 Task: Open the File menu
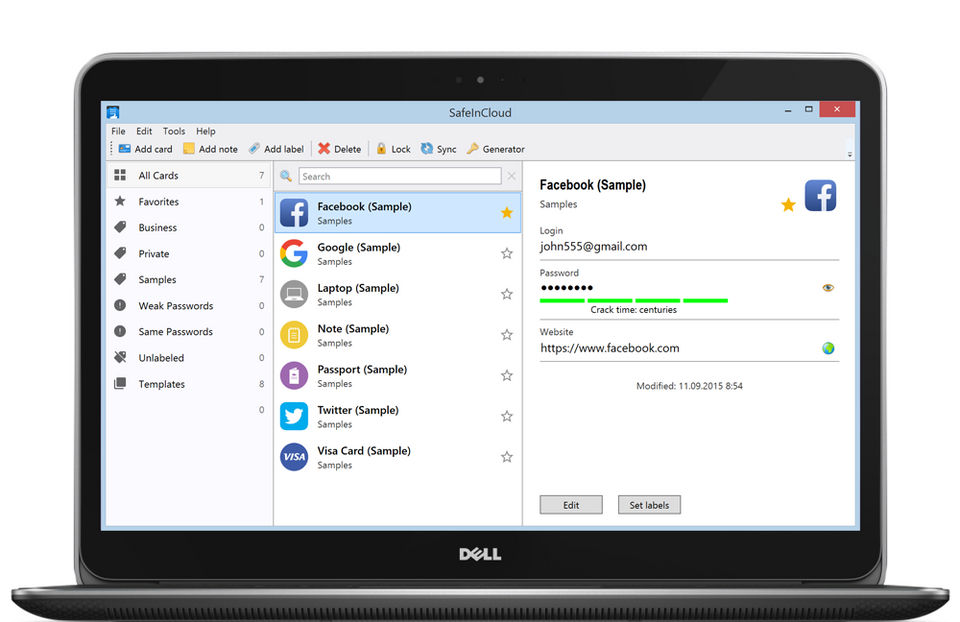pos(118,131)
